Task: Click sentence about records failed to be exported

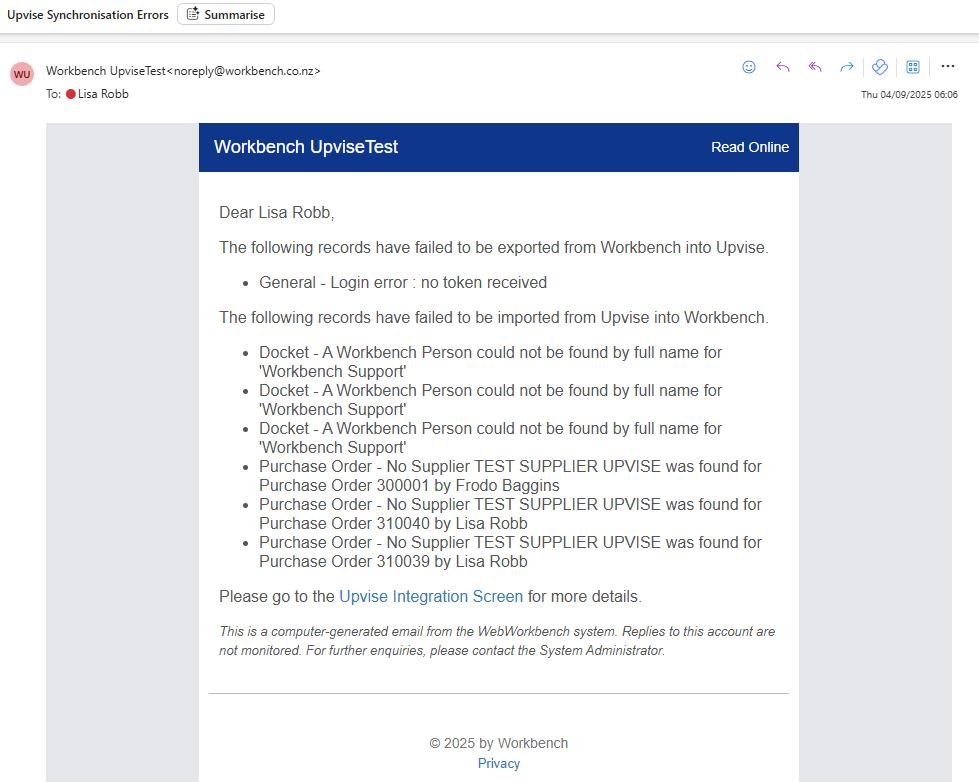Action: pyautogui.click(x=493, y=248)
